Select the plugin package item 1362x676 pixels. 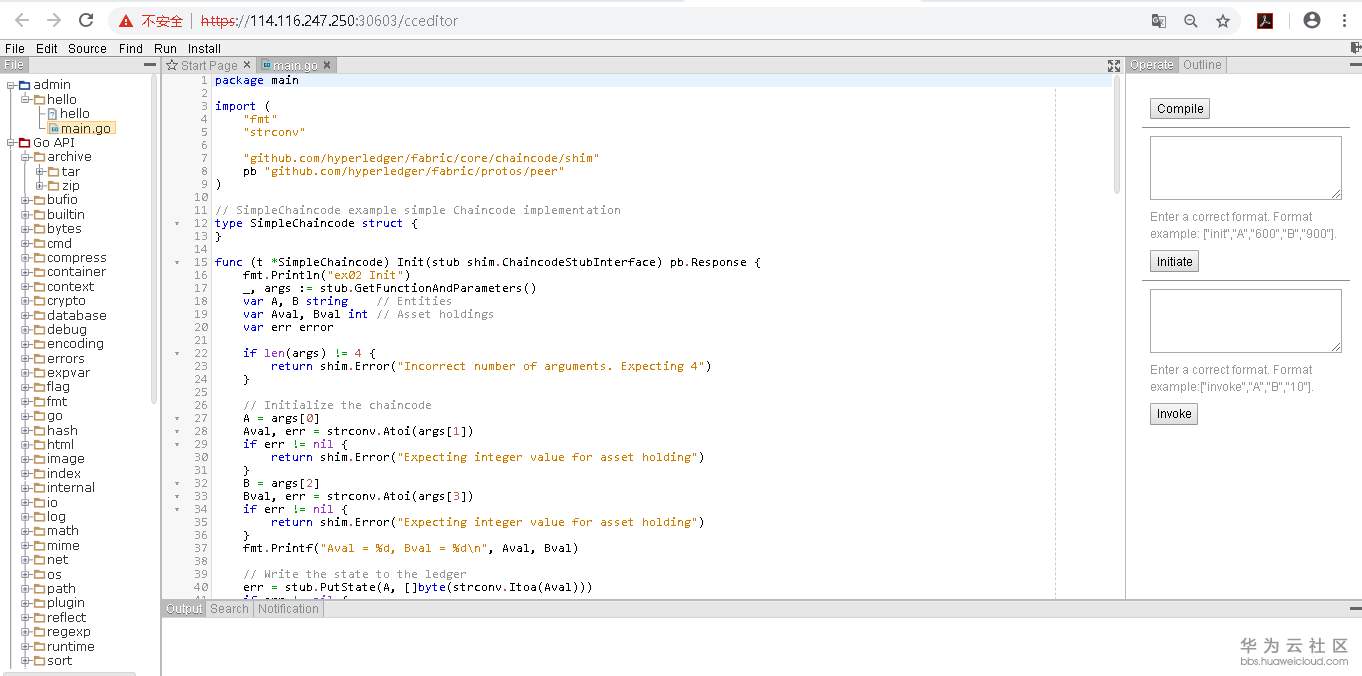(x=65, y=603)
